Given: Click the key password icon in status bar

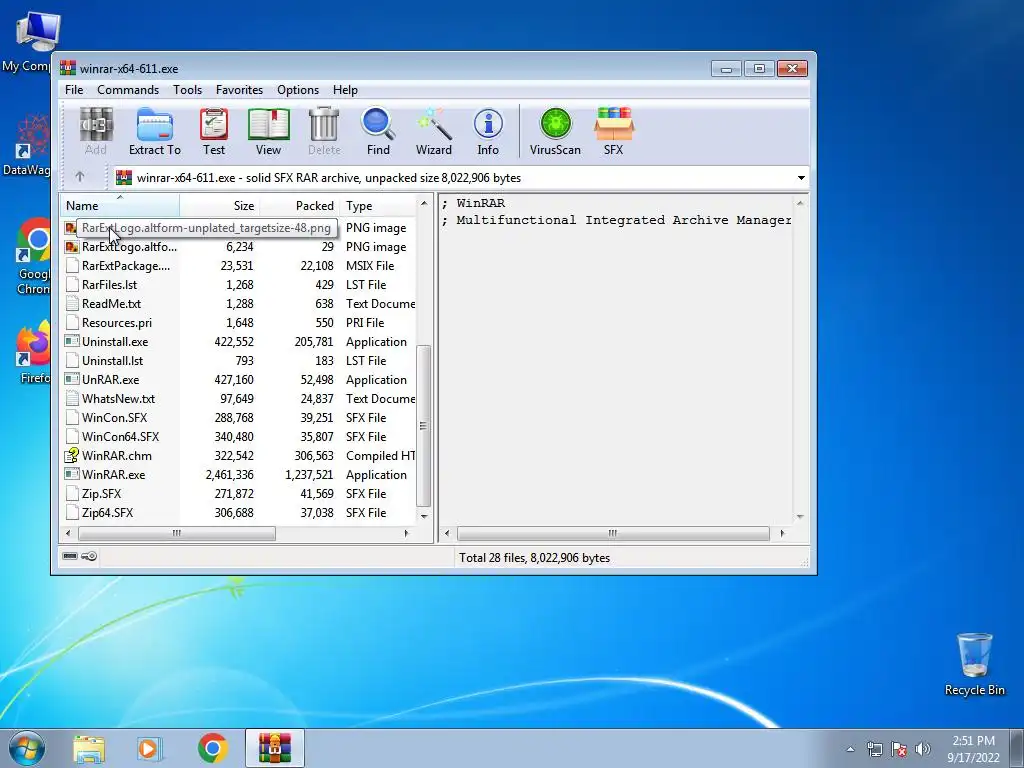Looking at the screenshot, I should 89,556.
